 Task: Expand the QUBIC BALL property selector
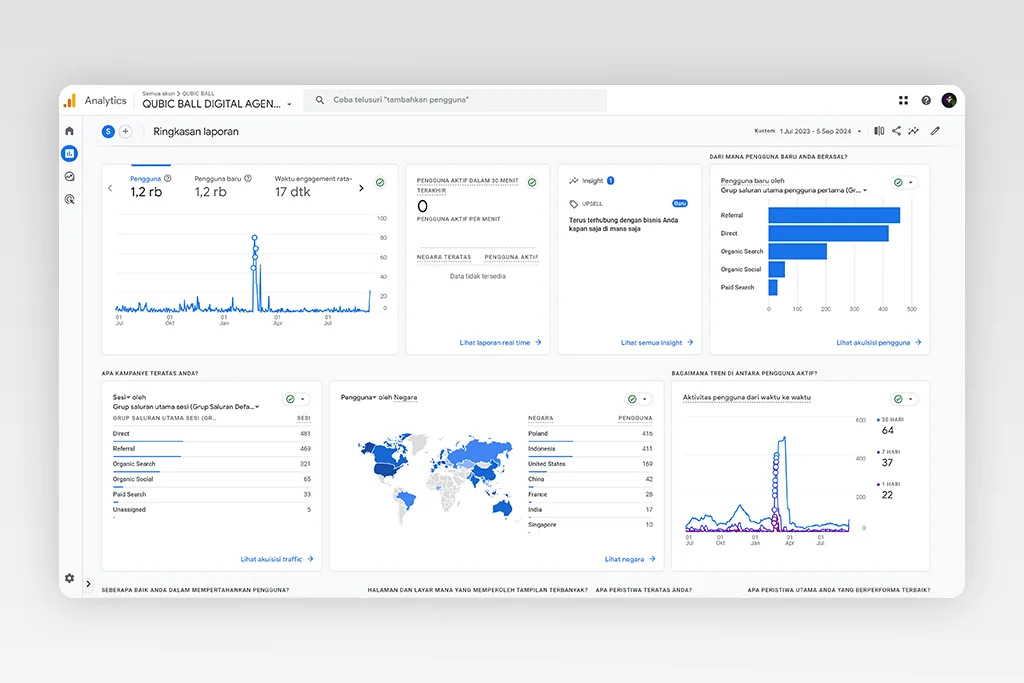[289, 104]
